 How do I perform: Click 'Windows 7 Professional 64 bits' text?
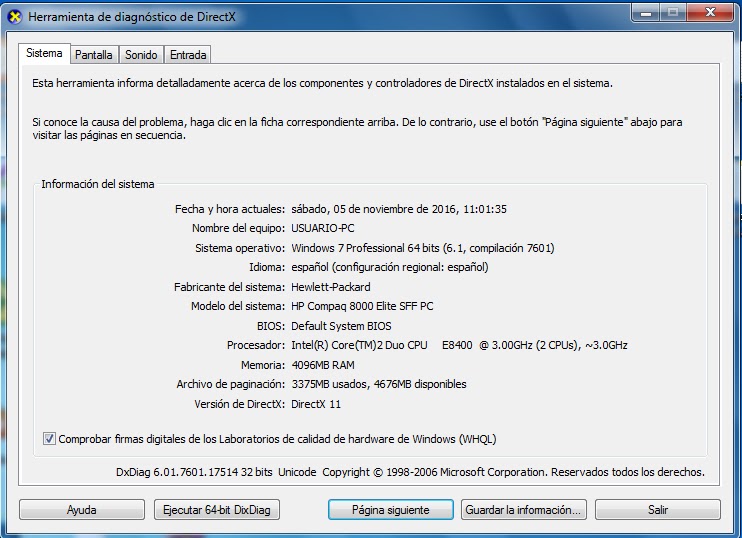click(x=365, y=248)
